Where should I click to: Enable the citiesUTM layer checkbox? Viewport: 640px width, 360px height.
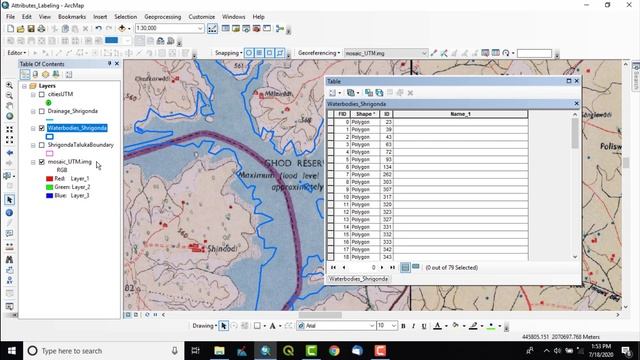[42, 94]
